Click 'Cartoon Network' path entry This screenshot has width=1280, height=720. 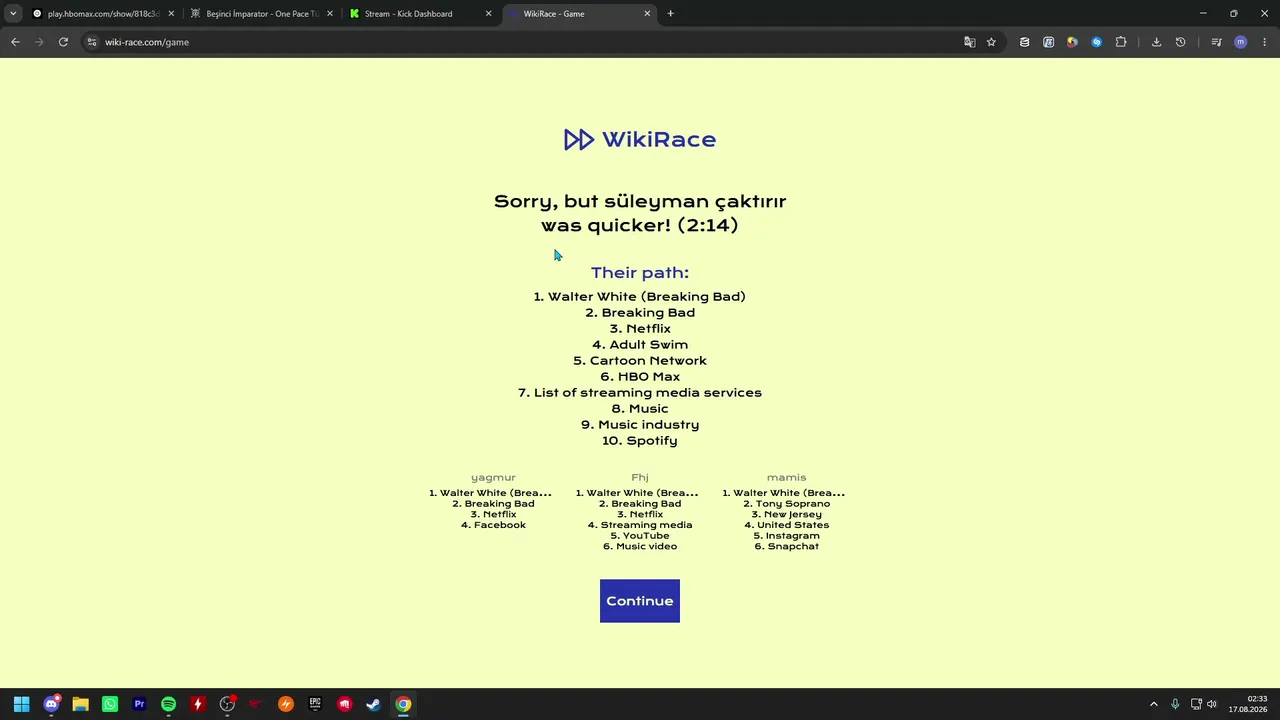(x=640, y=361)
